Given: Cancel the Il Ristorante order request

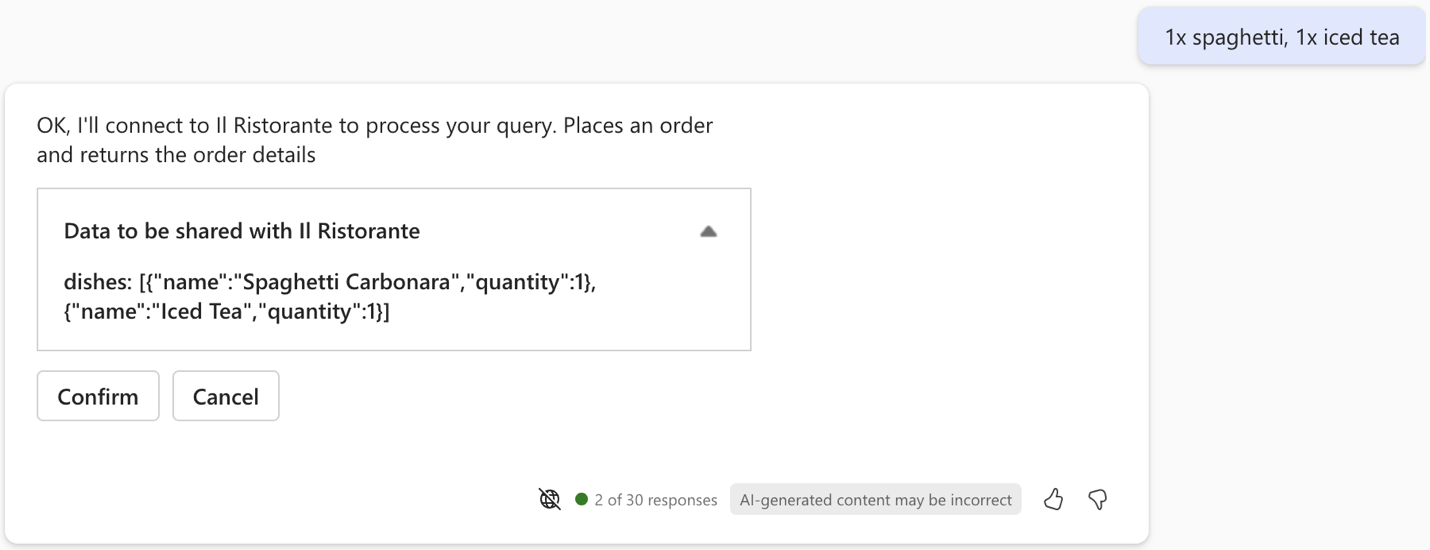Looking at the screenshot, I should click(226, 396).
